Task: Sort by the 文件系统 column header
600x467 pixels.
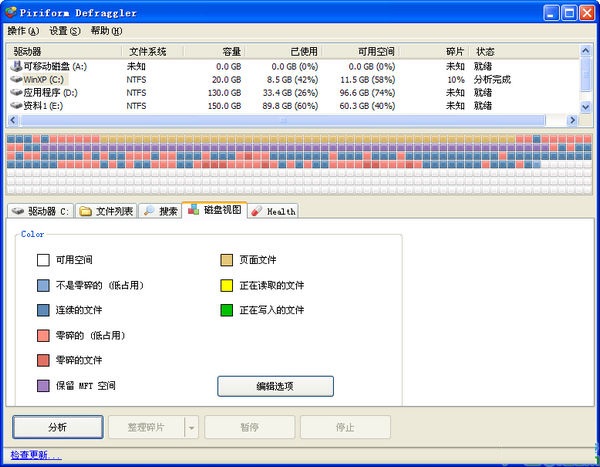Action: tap(152, 51)
